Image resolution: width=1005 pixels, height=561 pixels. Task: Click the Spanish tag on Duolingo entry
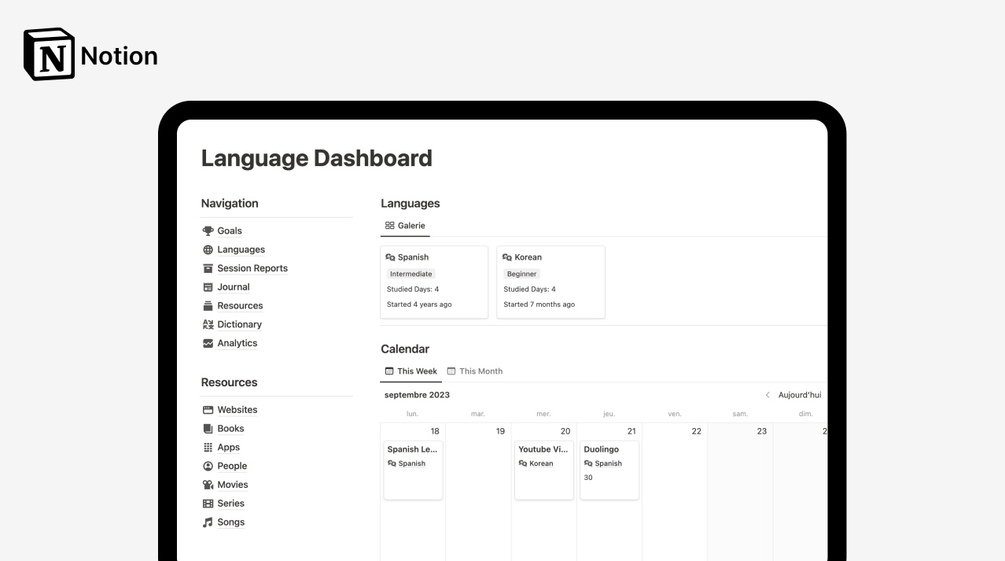click(603, 464)
